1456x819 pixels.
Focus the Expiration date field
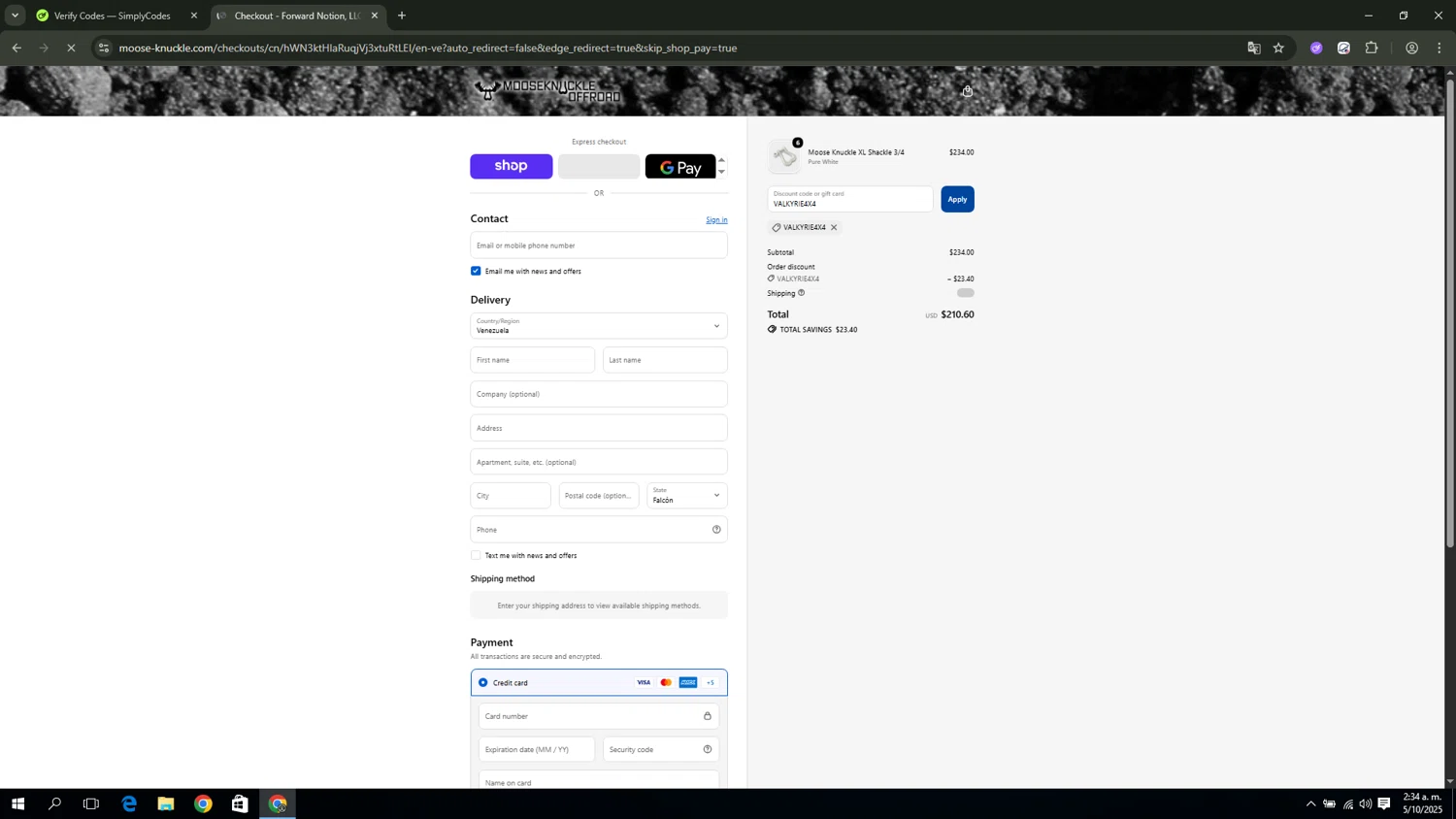point(537,749)
